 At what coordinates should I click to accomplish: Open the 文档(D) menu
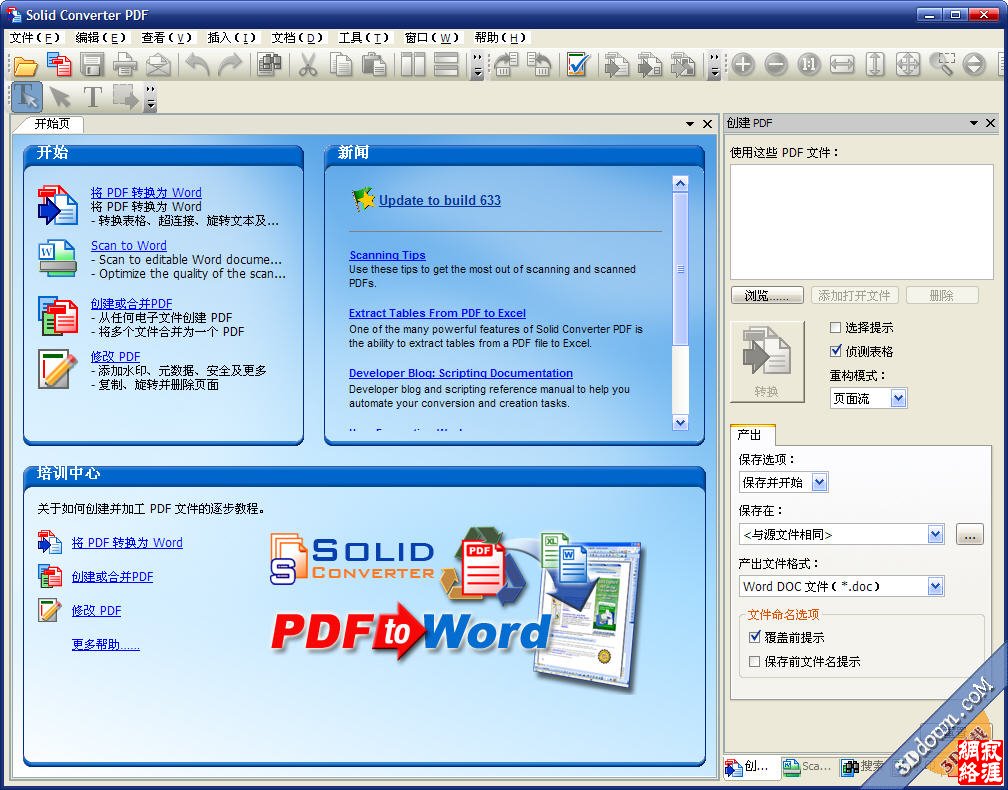point(297,38)
